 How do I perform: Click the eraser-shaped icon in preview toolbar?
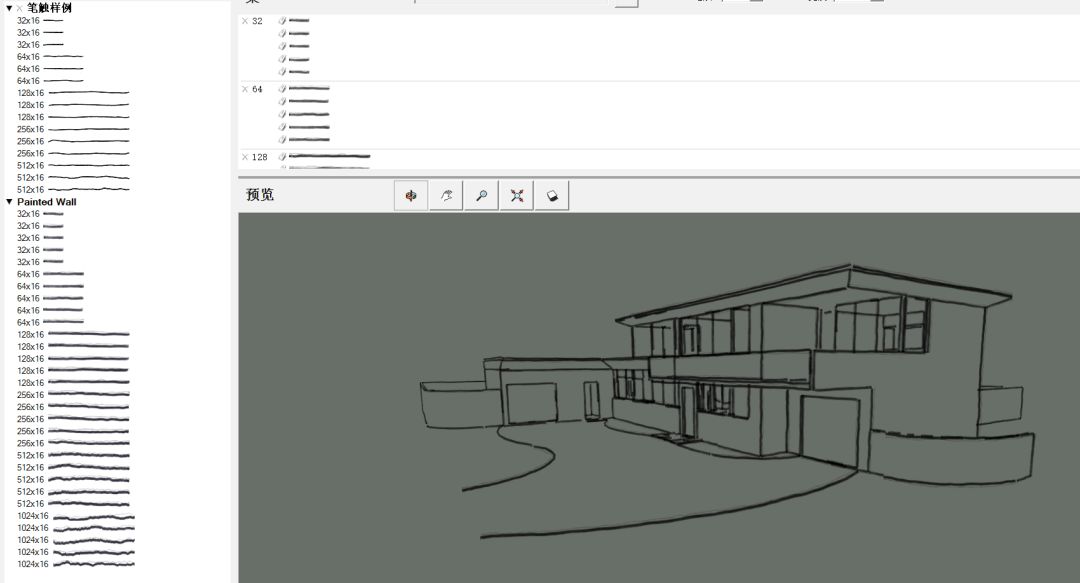[x=552, y=196]
